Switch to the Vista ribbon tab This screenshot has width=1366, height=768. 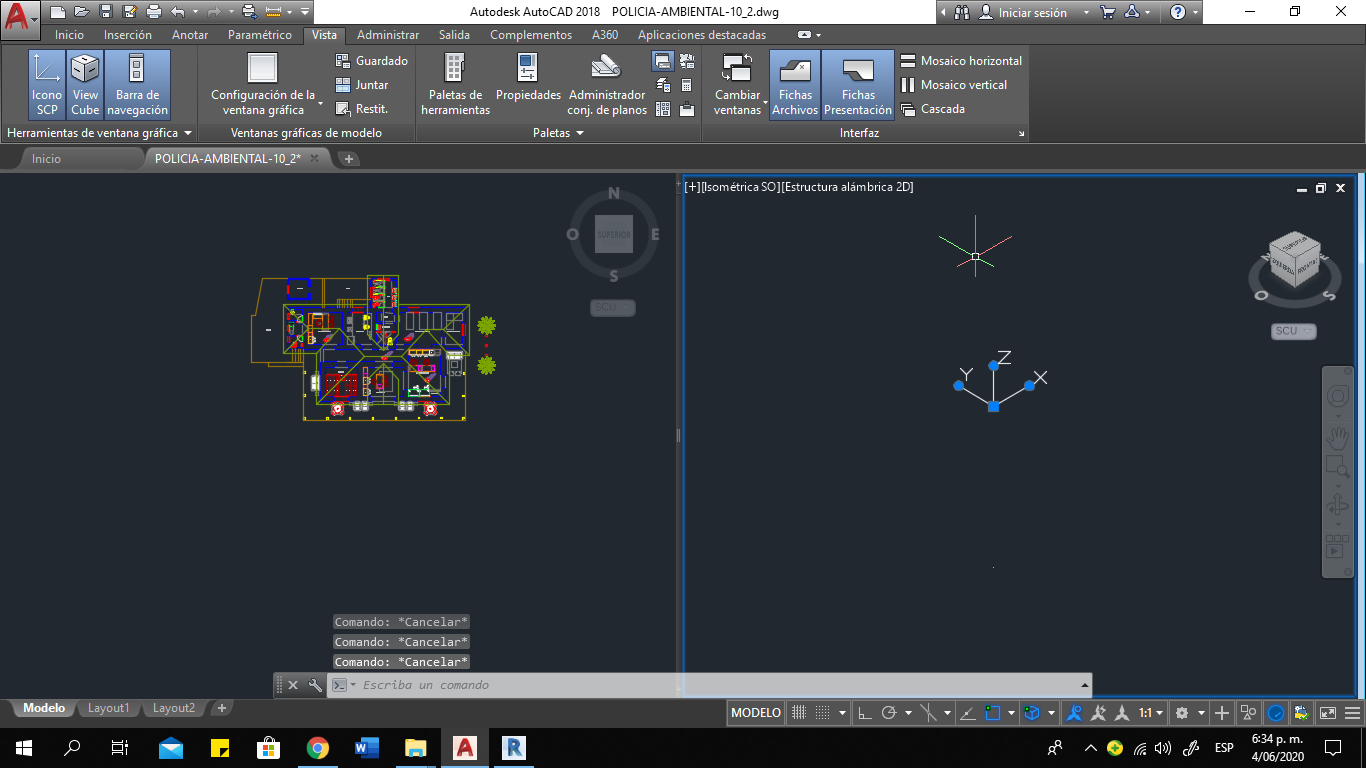pyautogui.click(x=324, y=34)
